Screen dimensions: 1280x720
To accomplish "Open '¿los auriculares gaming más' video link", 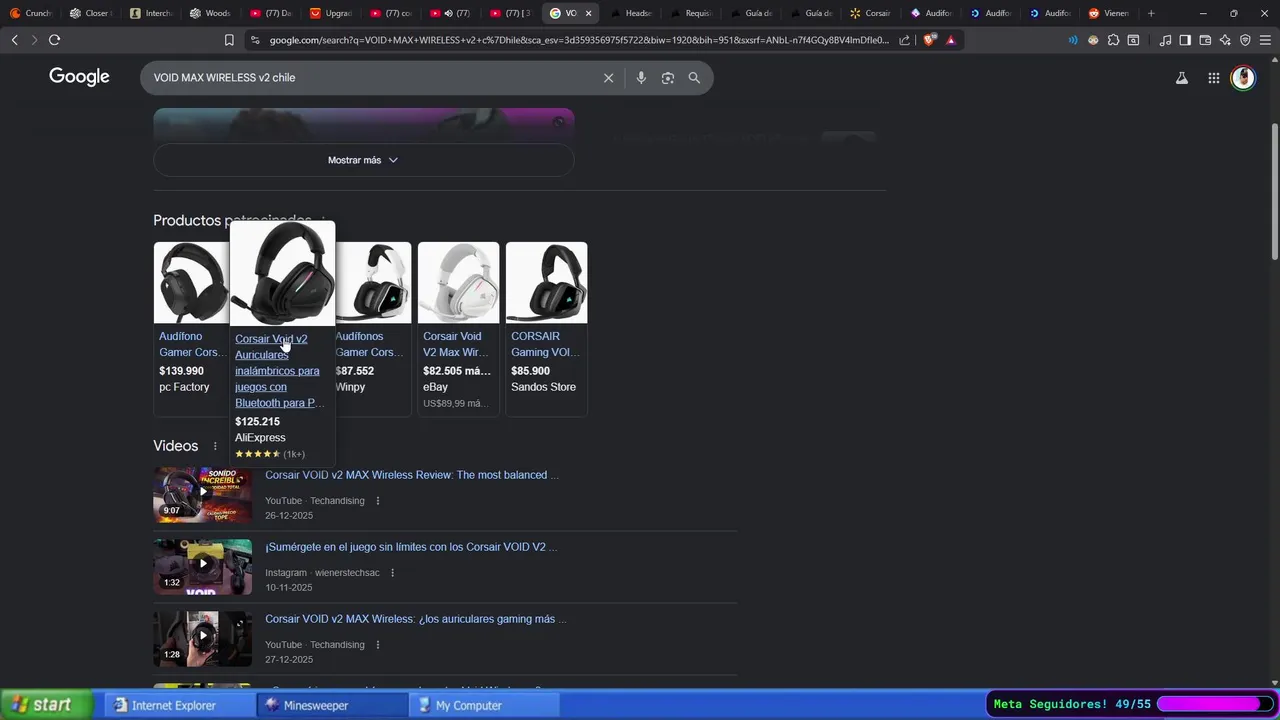I will click(x=415, y=619).
